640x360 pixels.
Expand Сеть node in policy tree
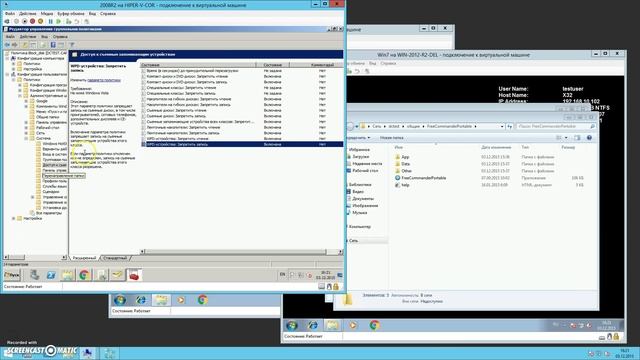point(27,133)
